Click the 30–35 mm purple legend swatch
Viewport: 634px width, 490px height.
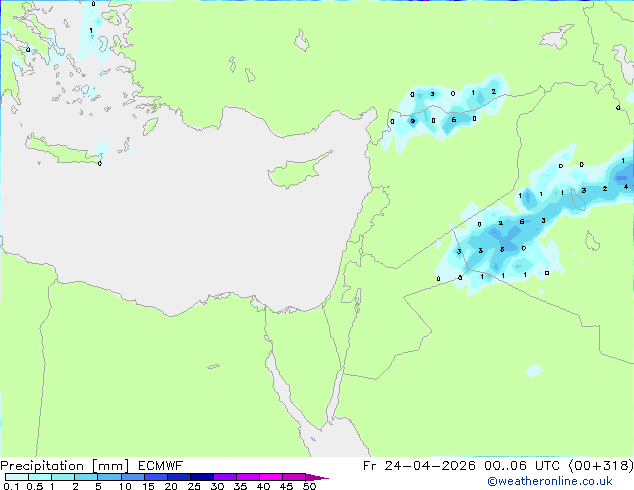click(x=225, y=477)
